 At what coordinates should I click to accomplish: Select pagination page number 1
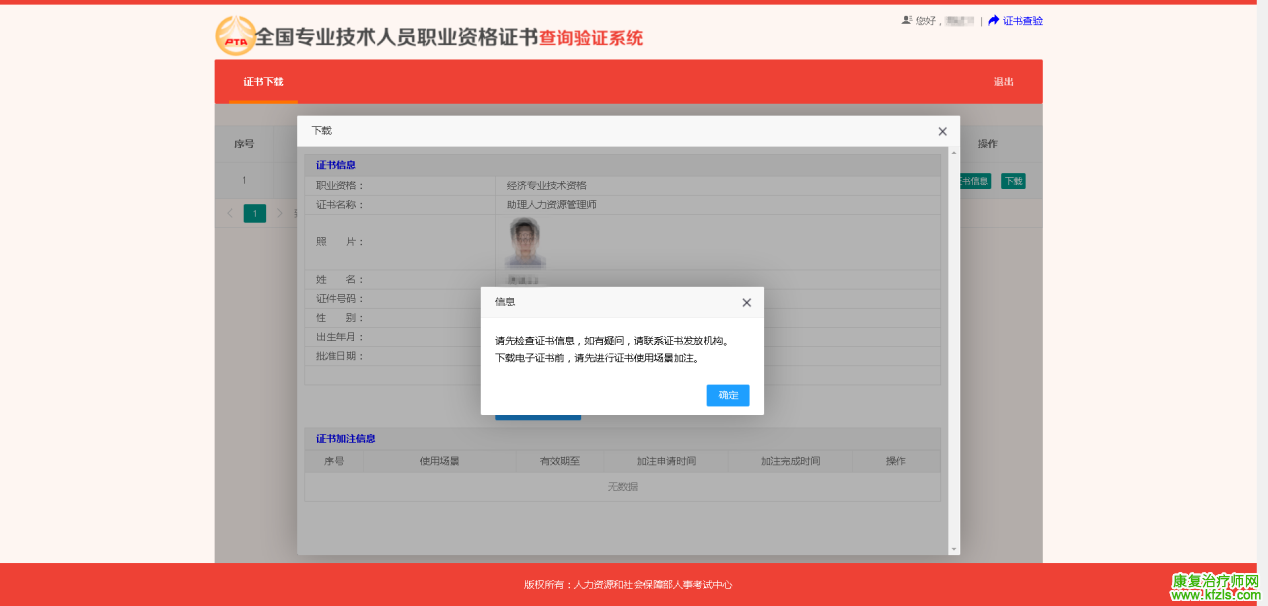pyautogui.click(x=255, y=213)
